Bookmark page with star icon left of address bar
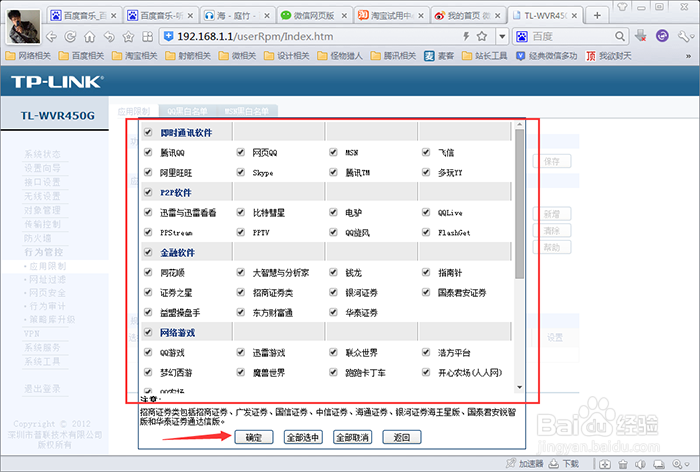700x472 pixels. coord(129,37)
